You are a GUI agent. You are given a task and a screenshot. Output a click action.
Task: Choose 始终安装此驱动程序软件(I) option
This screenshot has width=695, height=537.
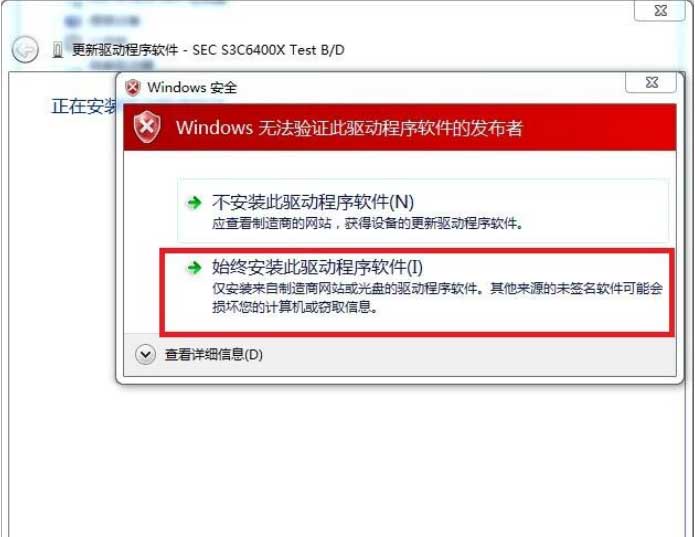[x=417, y=291]
